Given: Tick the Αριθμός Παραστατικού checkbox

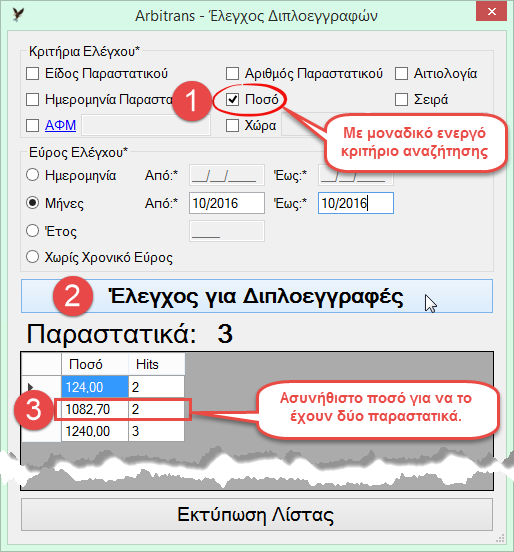Looking at the screenshot, I should tap(232, 74).
